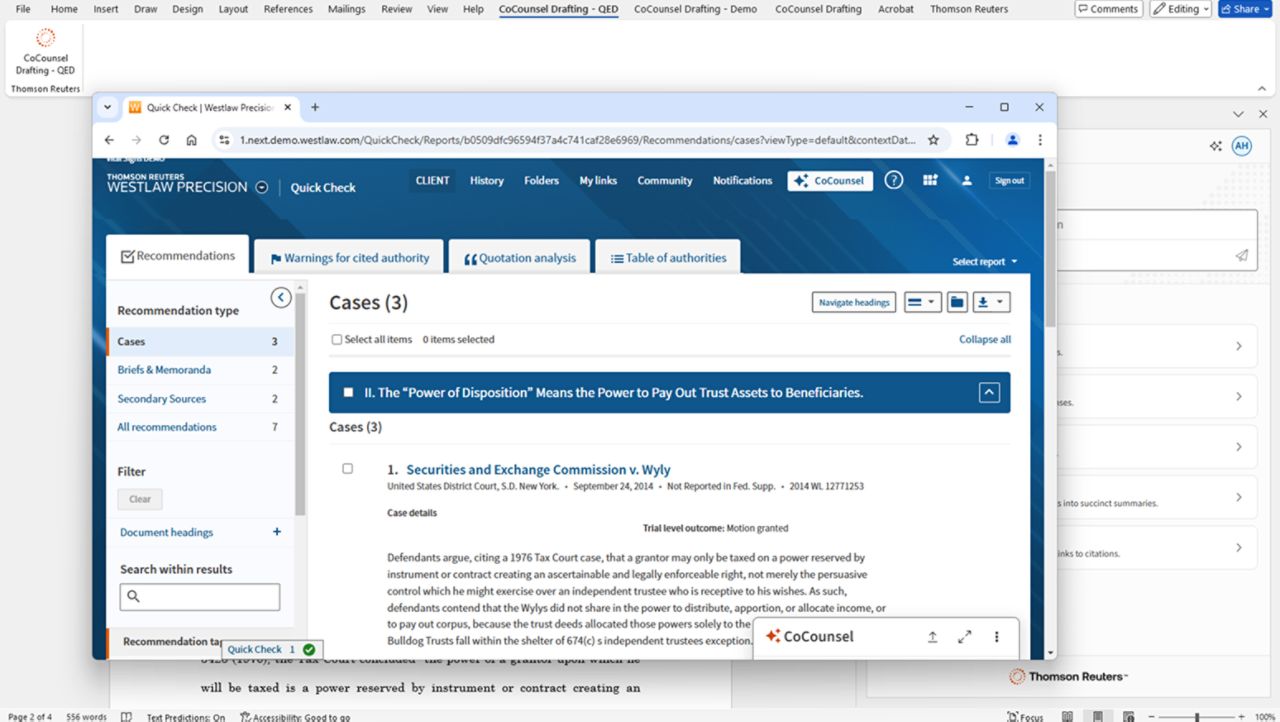Screen dimensions: 1280x722
Task: Open dropdown beside Westlaw Precision logo
Action: coord(262,187)
